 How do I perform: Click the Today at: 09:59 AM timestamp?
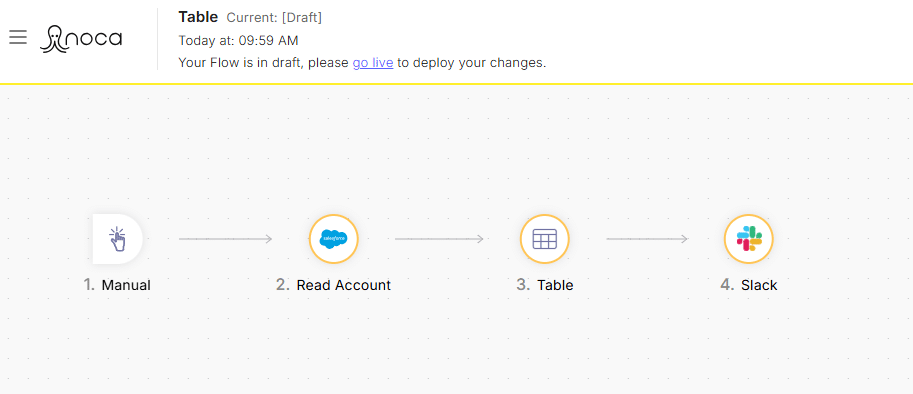point(238,41)
